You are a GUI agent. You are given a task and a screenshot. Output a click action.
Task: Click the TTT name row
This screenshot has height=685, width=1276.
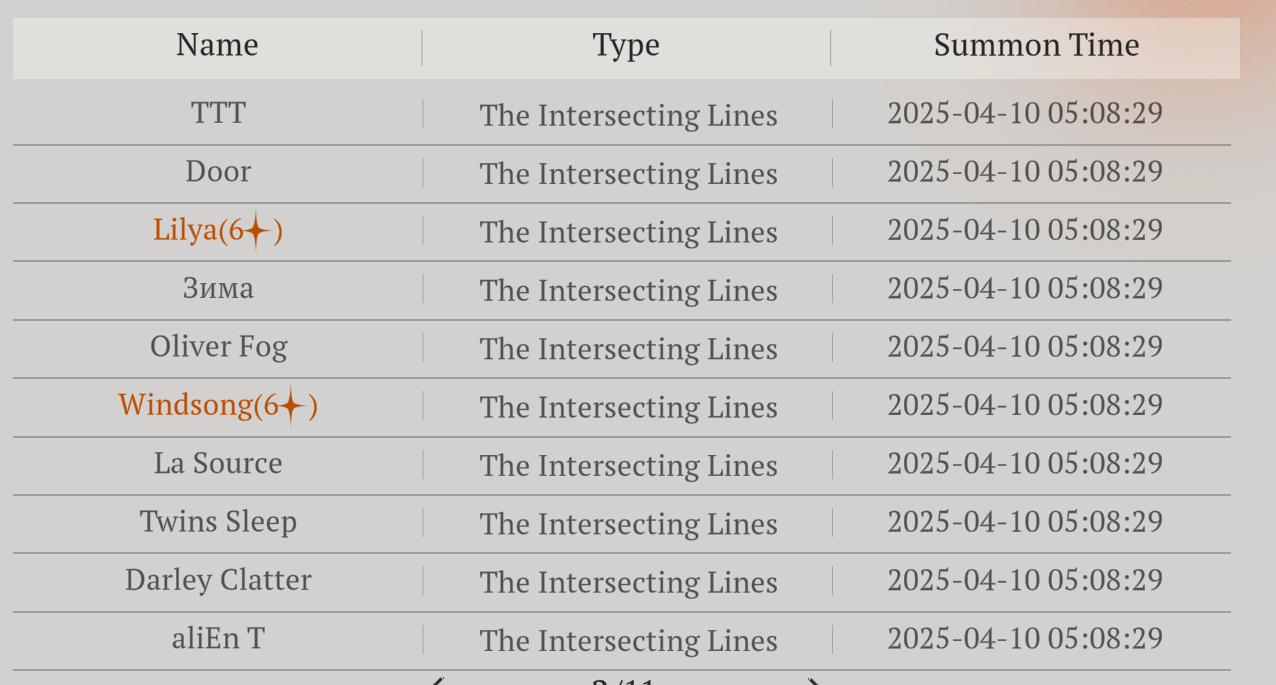(218, 113)
